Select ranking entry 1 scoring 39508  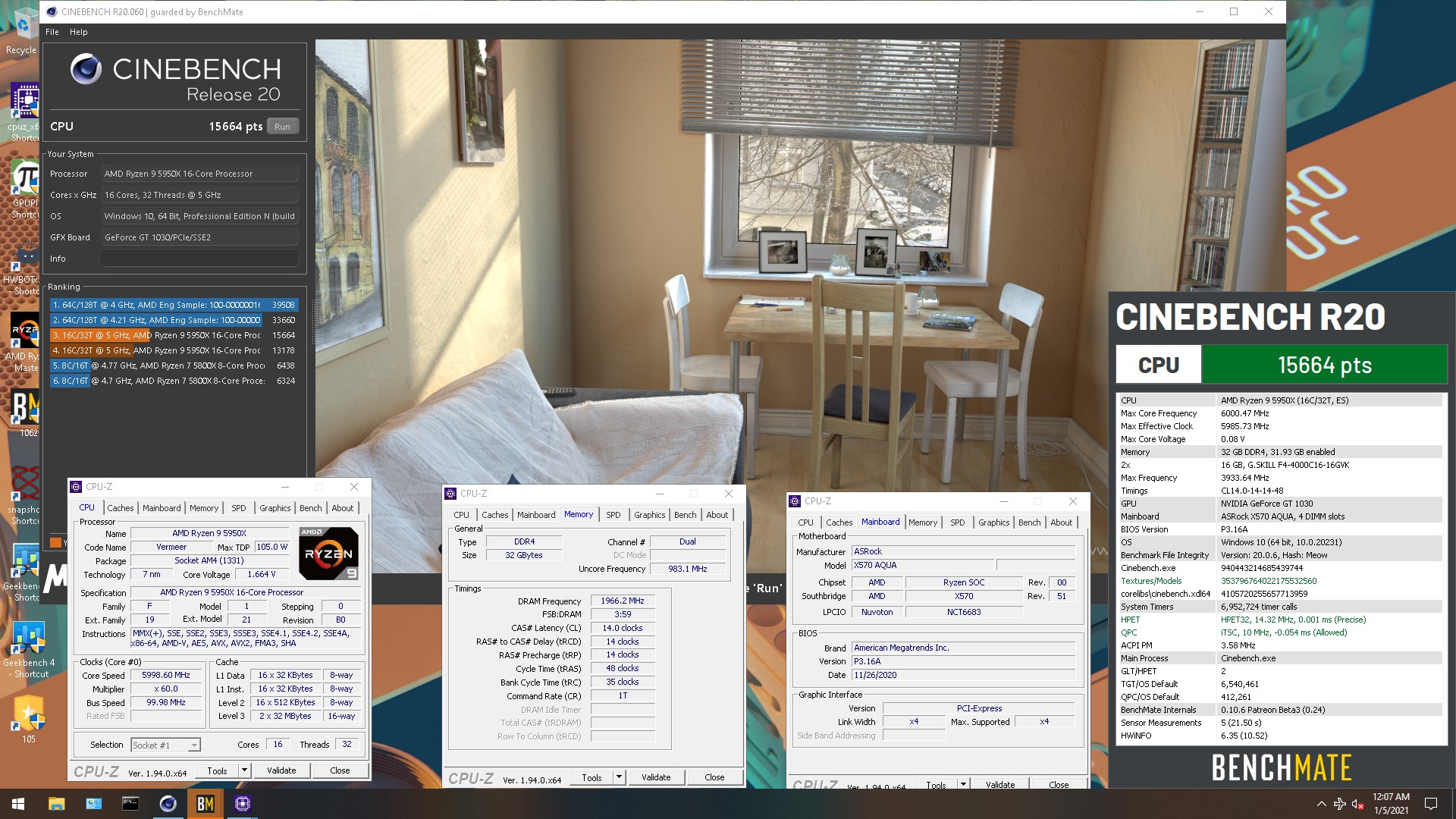(x=174, y=305)
